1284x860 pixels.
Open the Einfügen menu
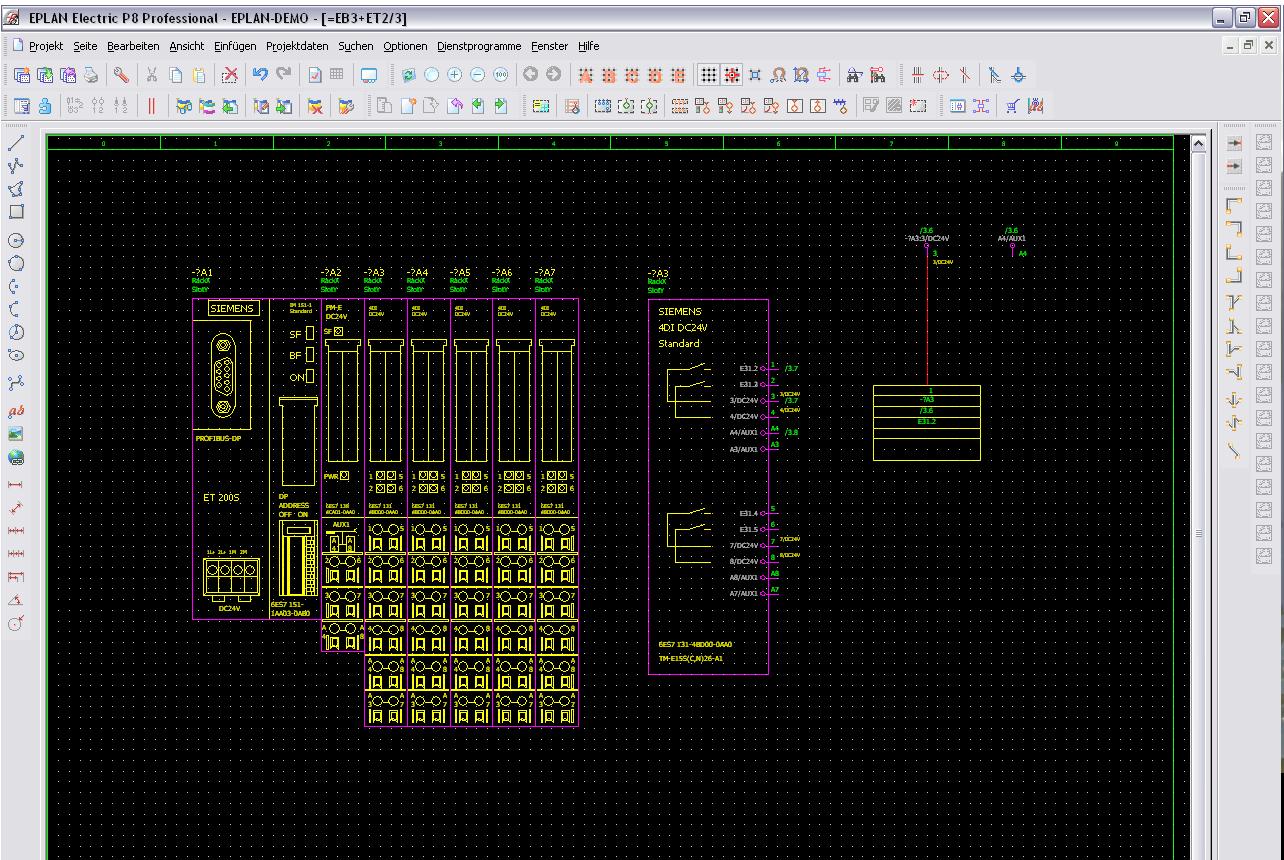point(234,46)
